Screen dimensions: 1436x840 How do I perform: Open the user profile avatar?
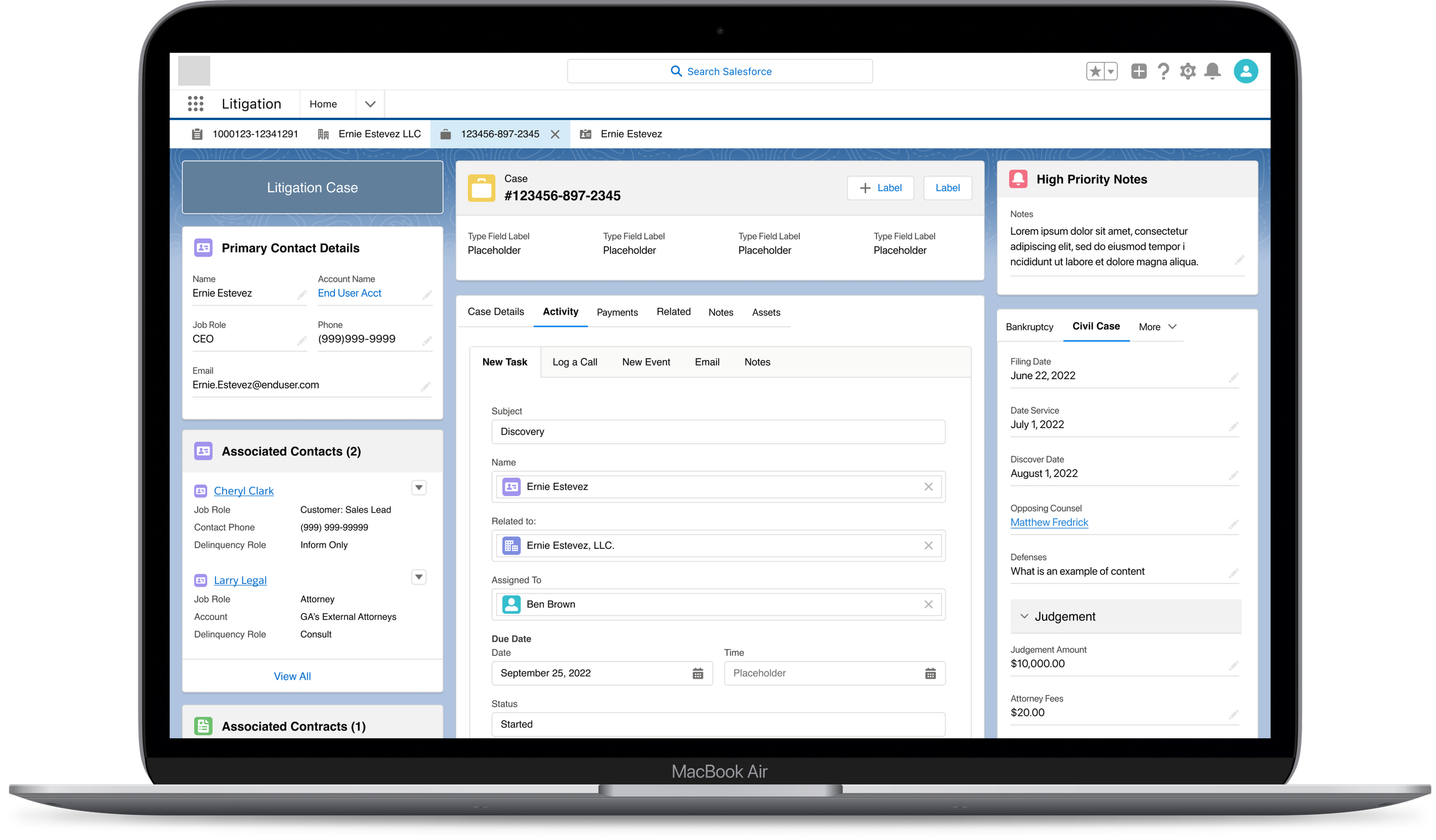click(1245, 71)
